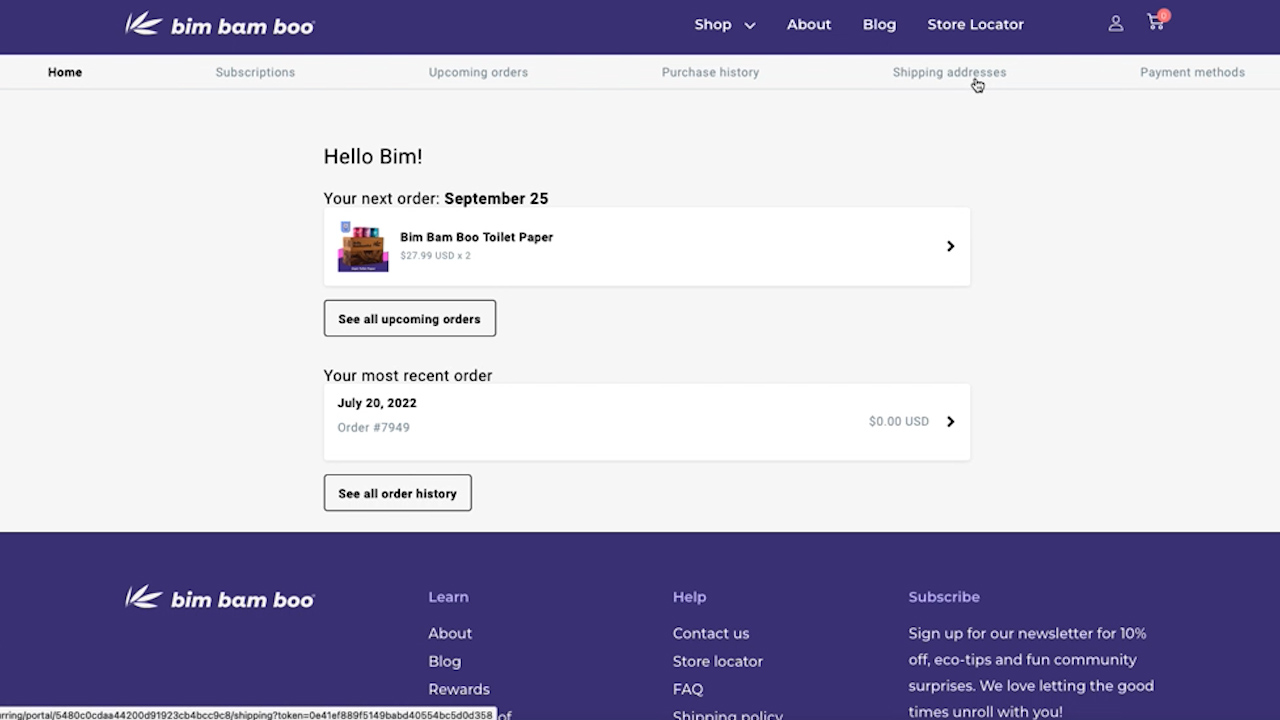The height and width of the screenshot is (720, 1280).
Task: Switch to the Upcoming orders tab
Action: 478,72
